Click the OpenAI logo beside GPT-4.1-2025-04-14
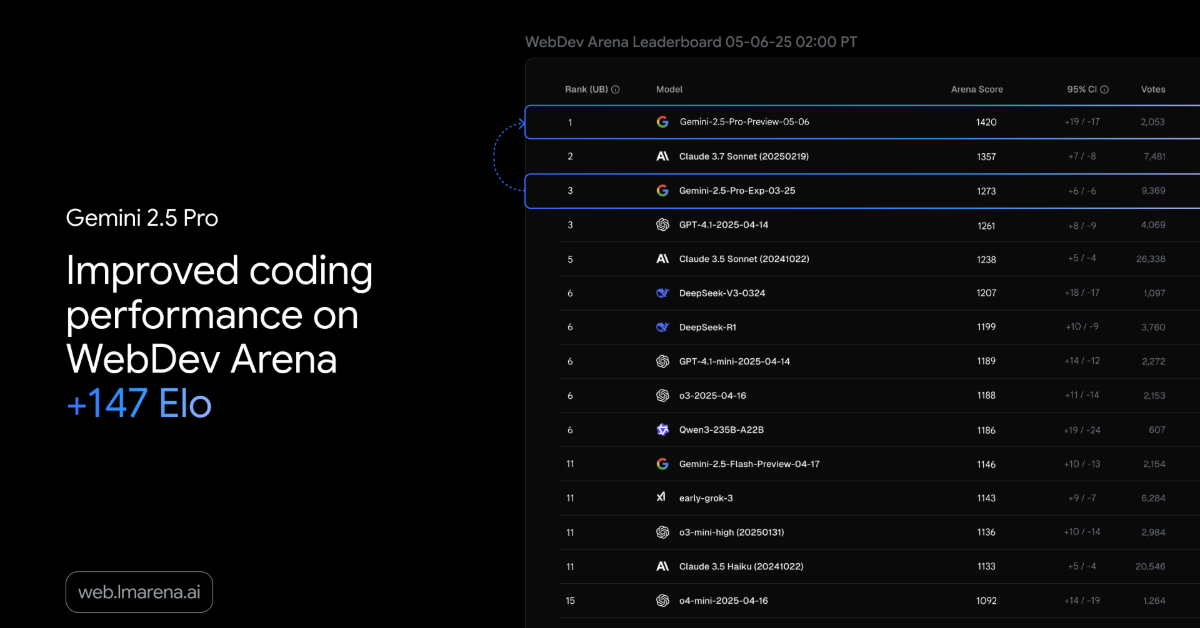 pos(662,225)
